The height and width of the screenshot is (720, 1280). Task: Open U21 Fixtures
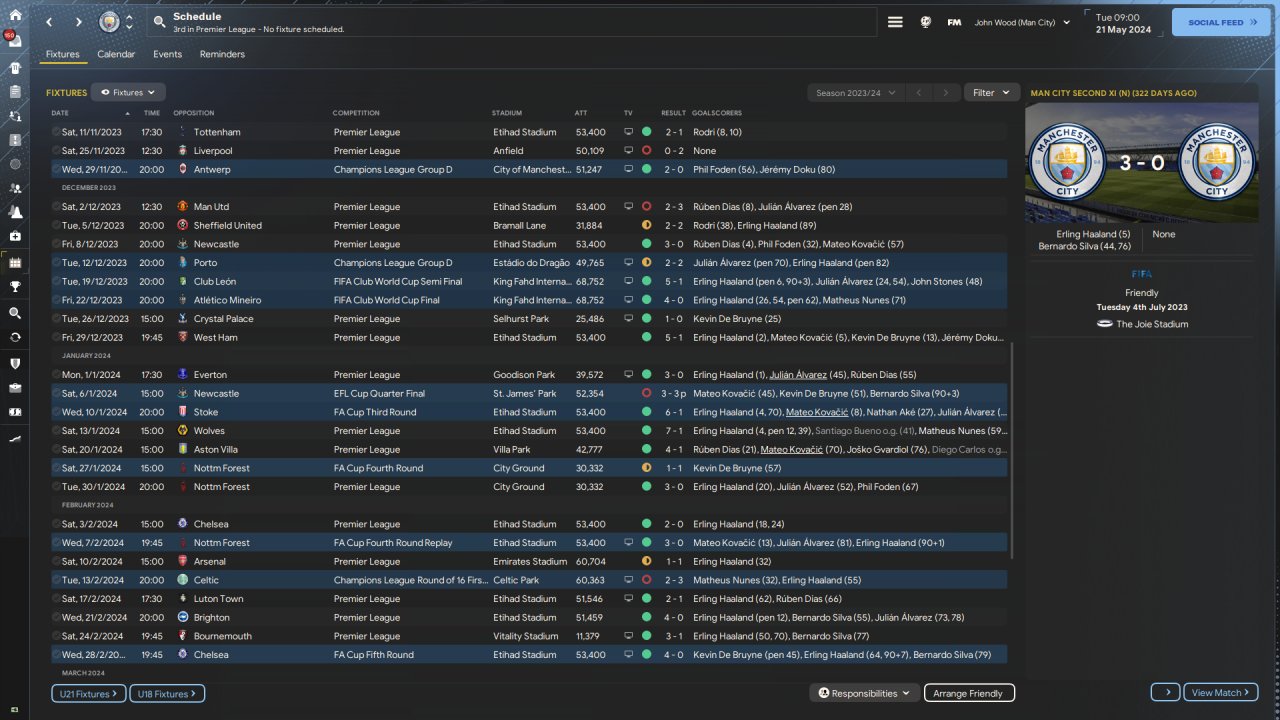point(88,693)
